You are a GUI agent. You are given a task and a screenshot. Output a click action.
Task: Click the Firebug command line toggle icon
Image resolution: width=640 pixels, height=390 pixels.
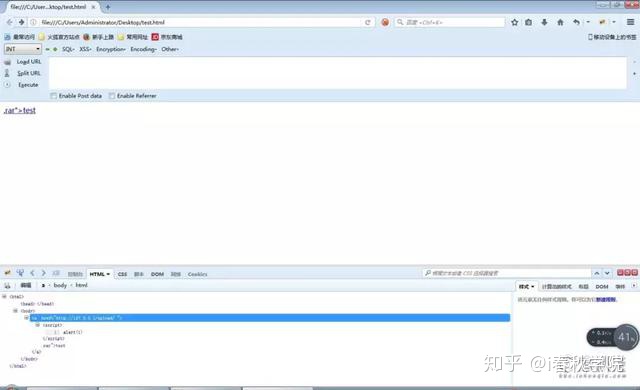click(56, 273)
